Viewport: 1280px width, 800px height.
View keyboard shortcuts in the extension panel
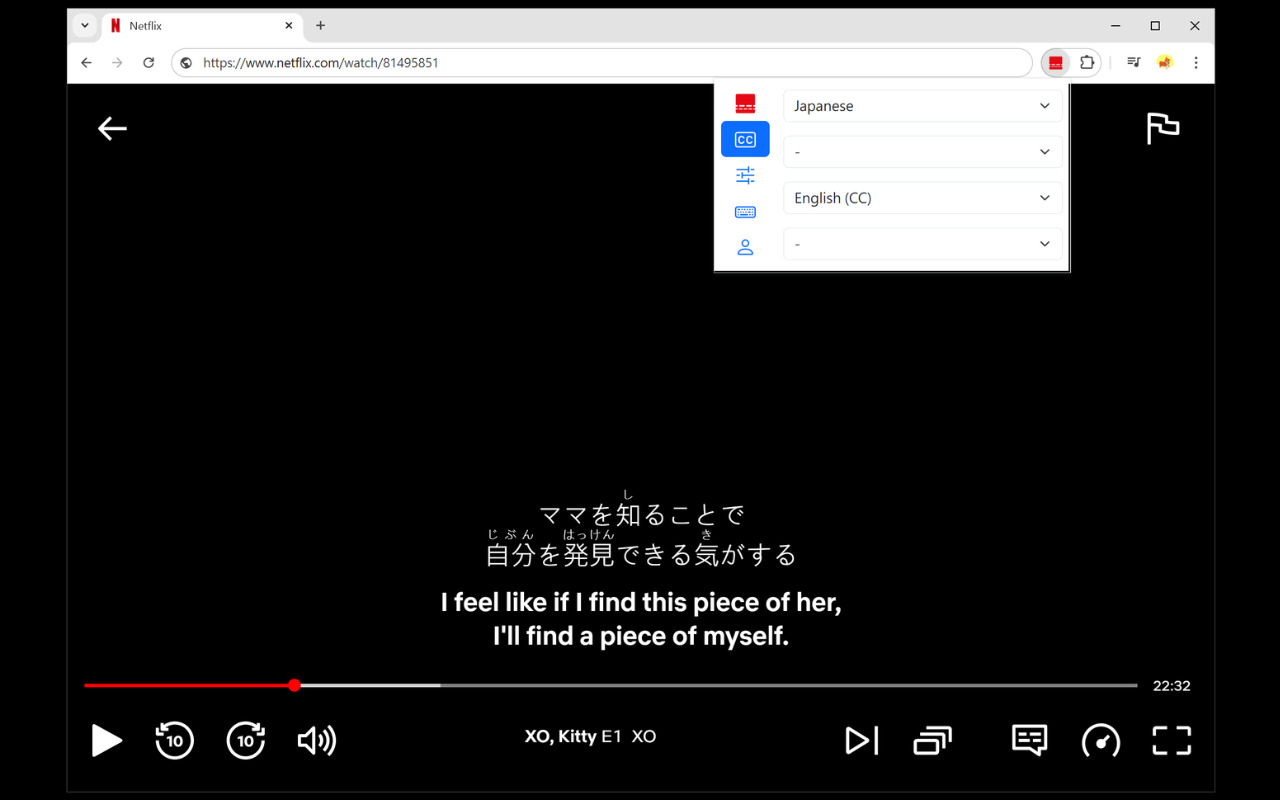(x=745, y=211)
